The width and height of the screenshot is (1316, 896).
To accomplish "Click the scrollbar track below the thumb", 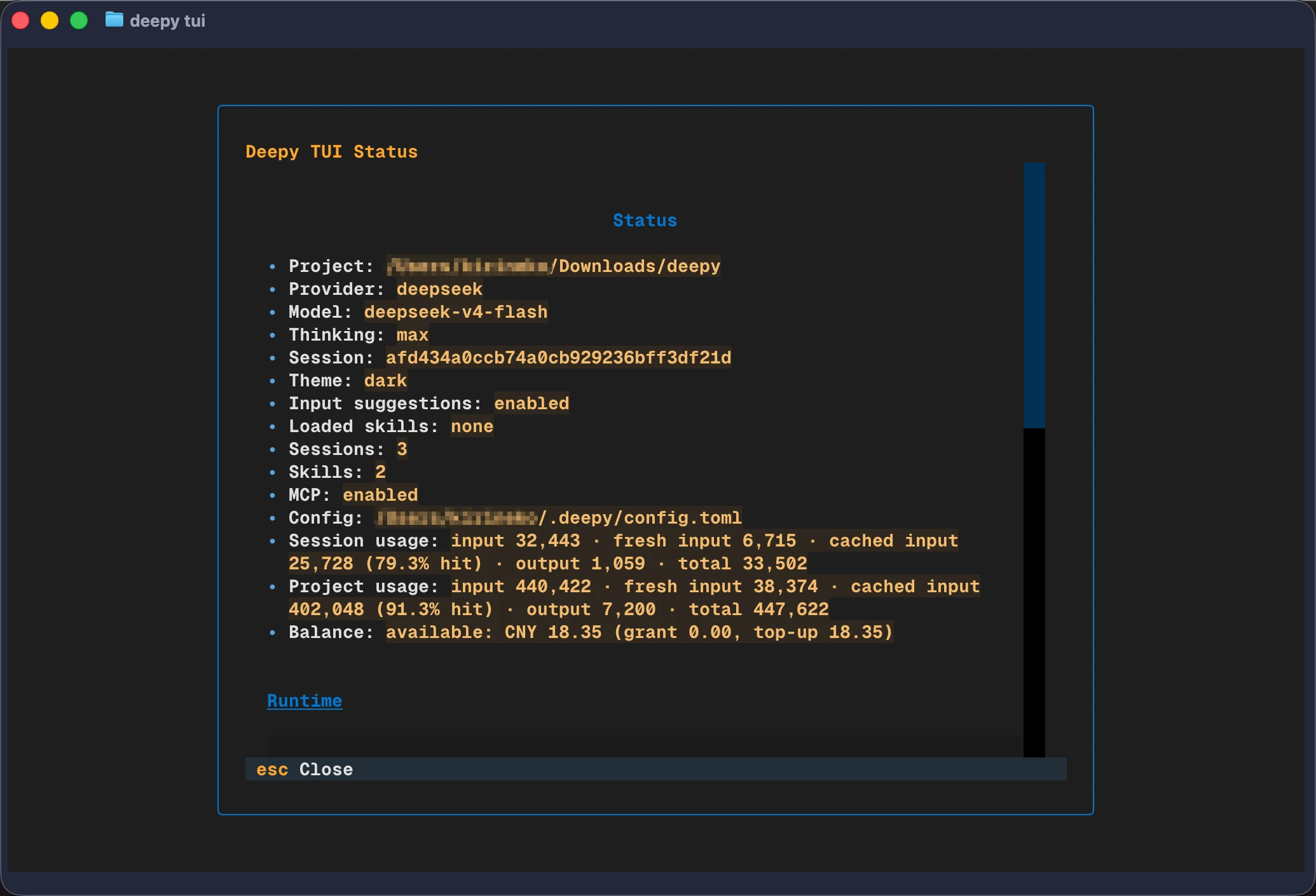I will point(1034,592).
